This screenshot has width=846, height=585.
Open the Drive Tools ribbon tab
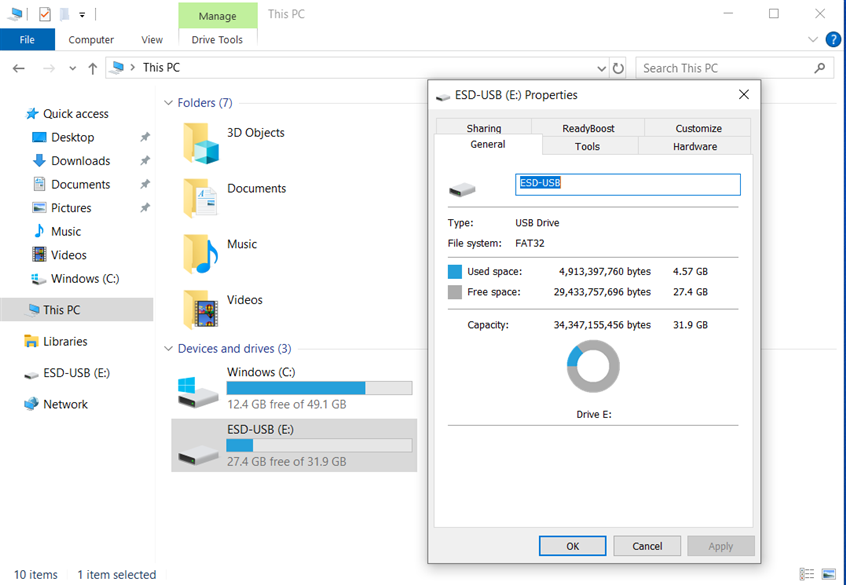(x=217, y=39)
